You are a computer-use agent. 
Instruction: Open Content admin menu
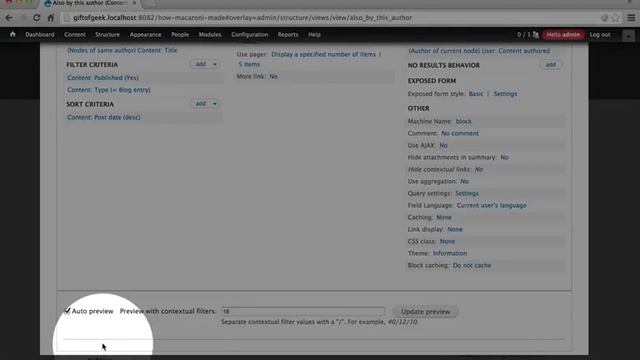(x=75, y=35)
